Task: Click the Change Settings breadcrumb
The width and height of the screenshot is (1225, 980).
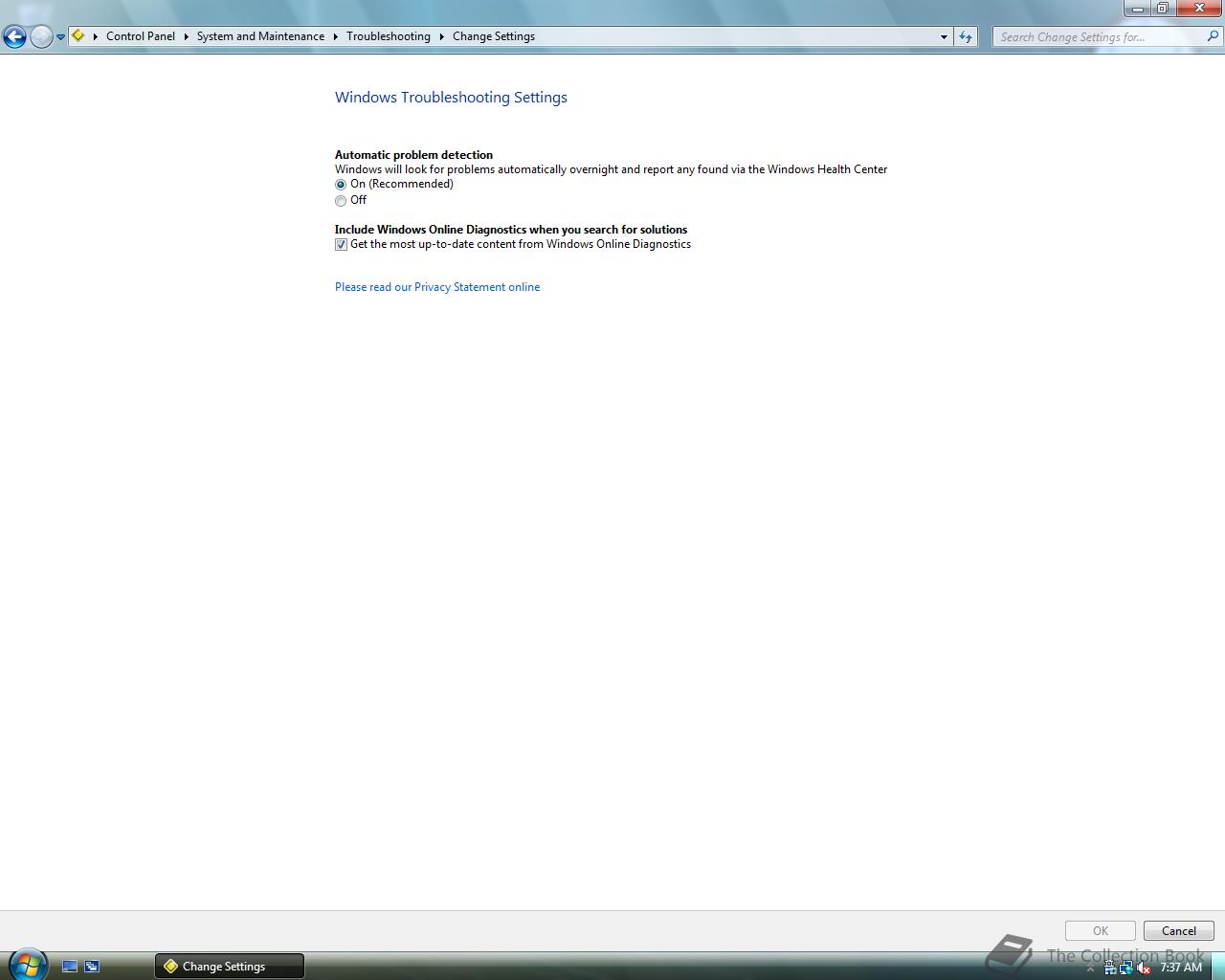Action: pos(494,36)
